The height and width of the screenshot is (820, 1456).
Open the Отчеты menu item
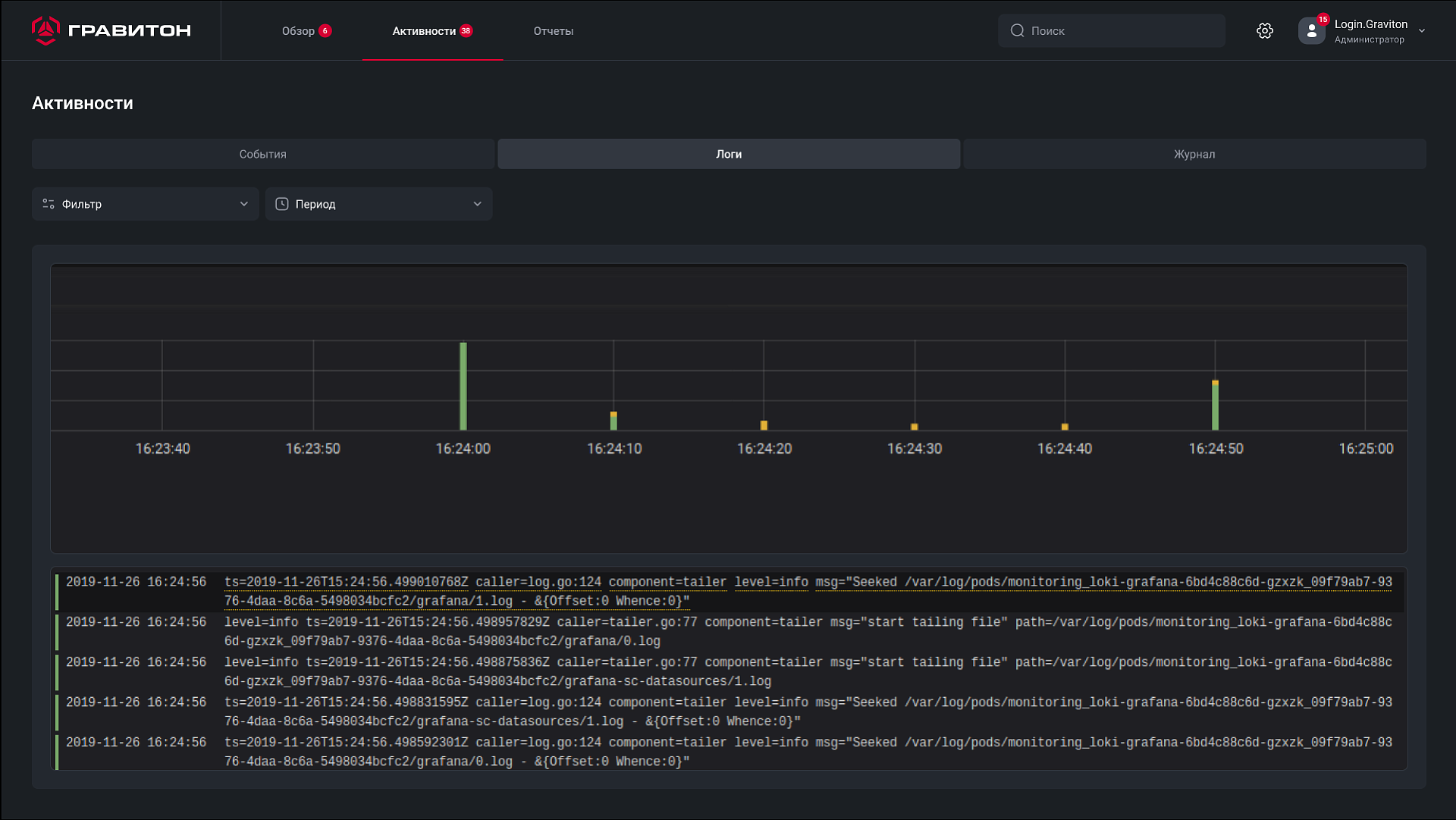tap(553, 31)
